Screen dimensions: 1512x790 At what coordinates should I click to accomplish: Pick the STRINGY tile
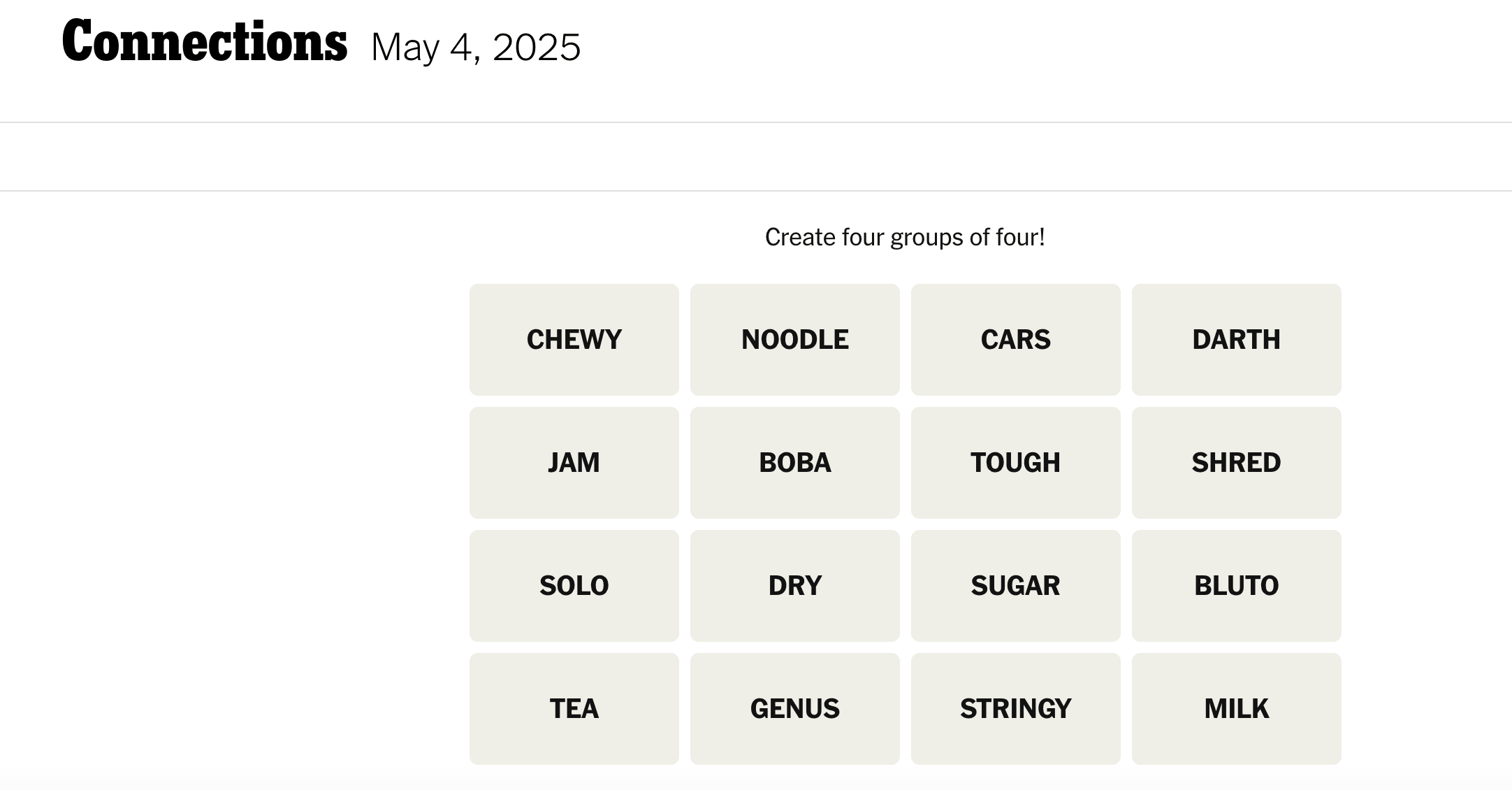[x=1015, y=709]
